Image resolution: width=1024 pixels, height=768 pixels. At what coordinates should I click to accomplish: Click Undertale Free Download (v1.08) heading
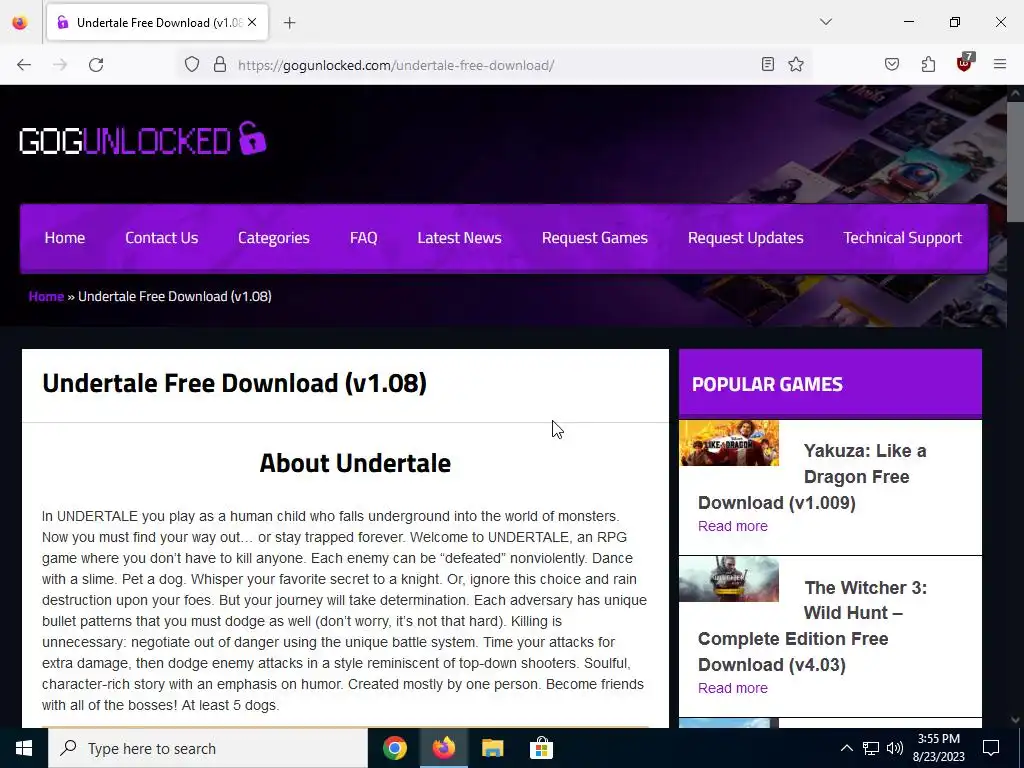click(x=234, y=383)
